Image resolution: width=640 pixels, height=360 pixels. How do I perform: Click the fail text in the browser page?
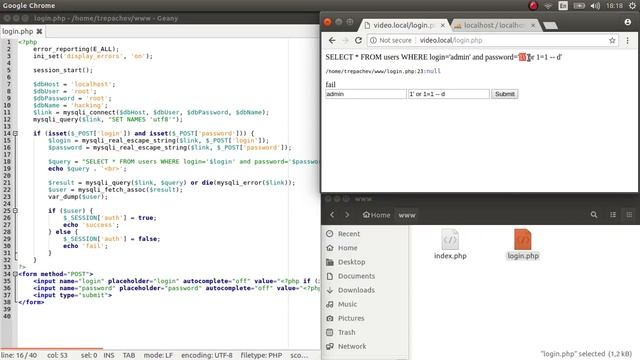[330, 84]
